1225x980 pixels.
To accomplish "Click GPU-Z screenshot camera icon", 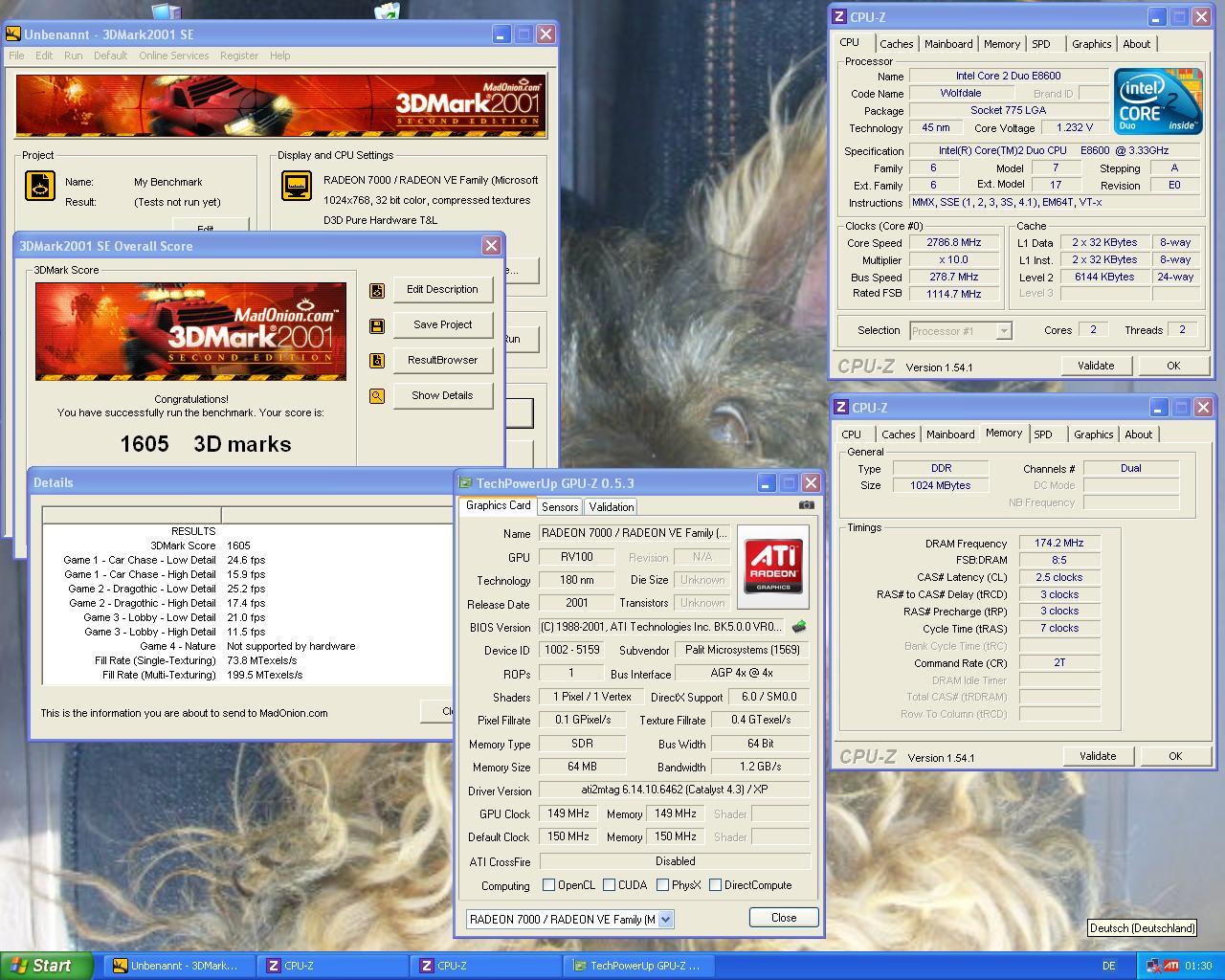I will click(x=807, y=505).
